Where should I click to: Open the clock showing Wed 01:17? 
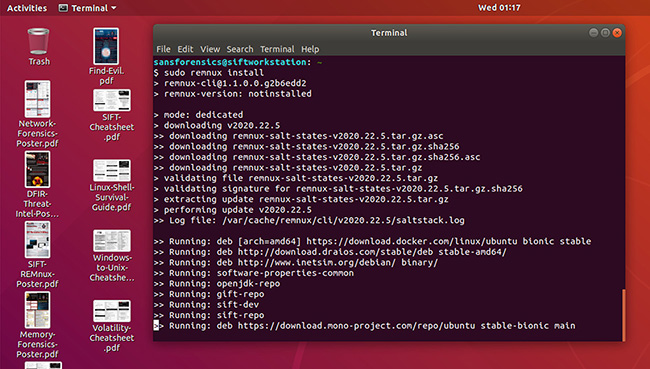click(x=499, y=8)
